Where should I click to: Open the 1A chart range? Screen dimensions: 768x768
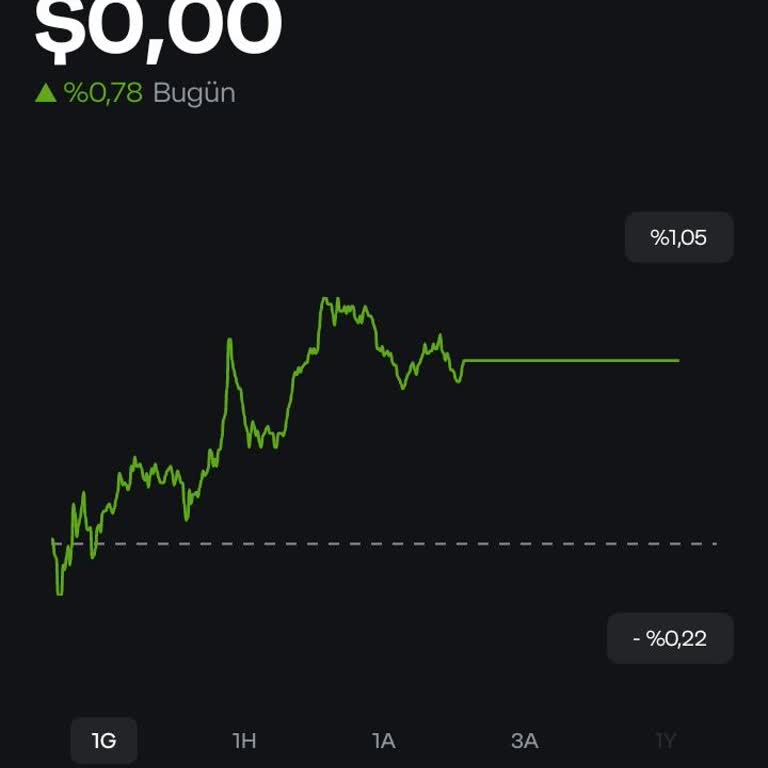point(384,741)
